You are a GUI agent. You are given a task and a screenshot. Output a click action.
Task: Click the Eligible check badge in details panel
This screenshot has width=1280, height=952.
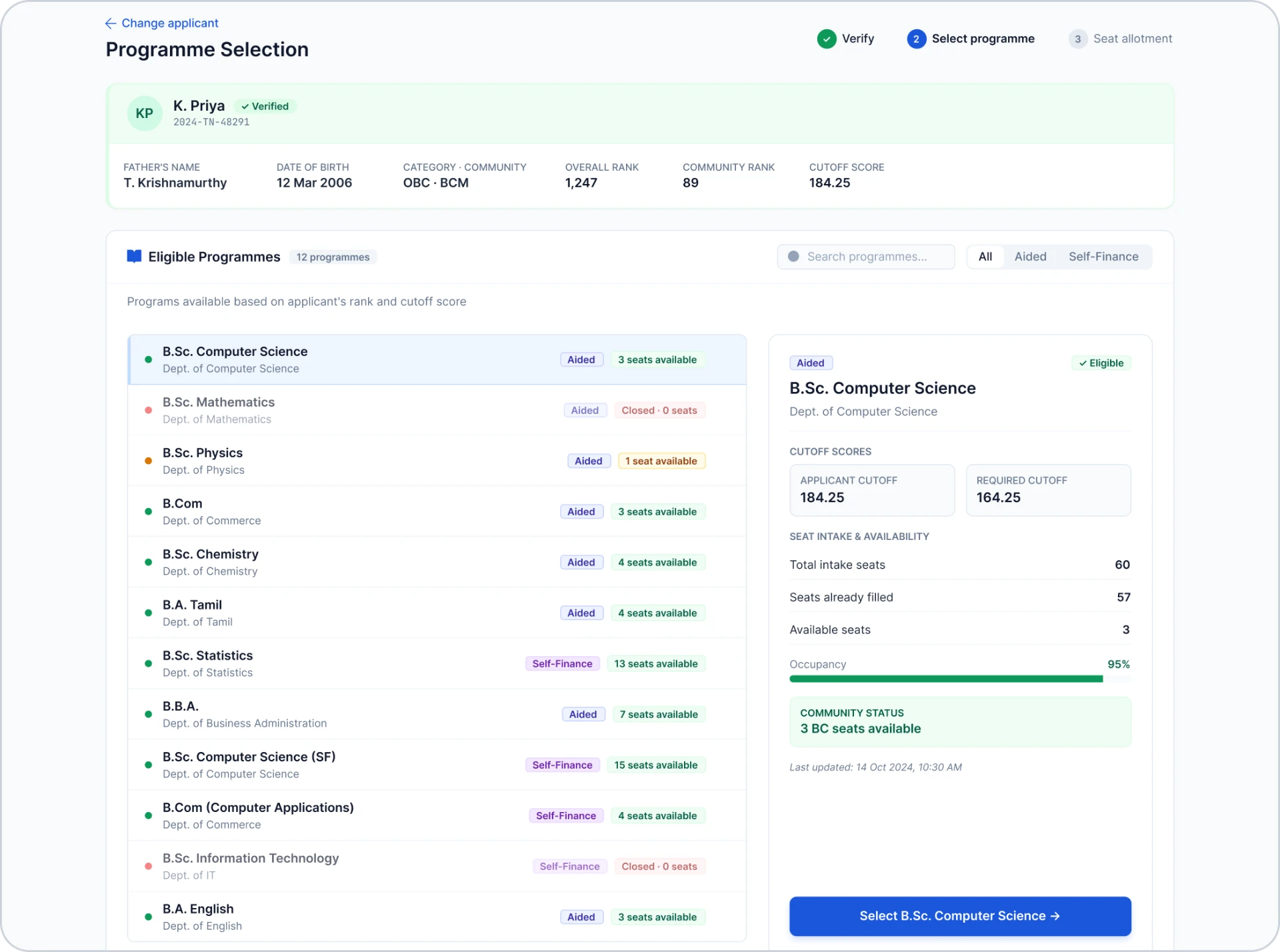1101,363
